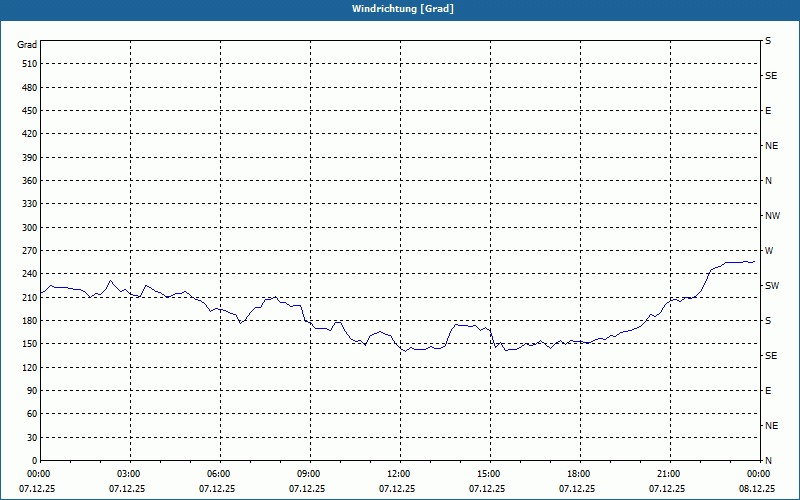Screen dimensions: 800x500
Task: Click the 330 degree axis label
Action: point(30,204)
